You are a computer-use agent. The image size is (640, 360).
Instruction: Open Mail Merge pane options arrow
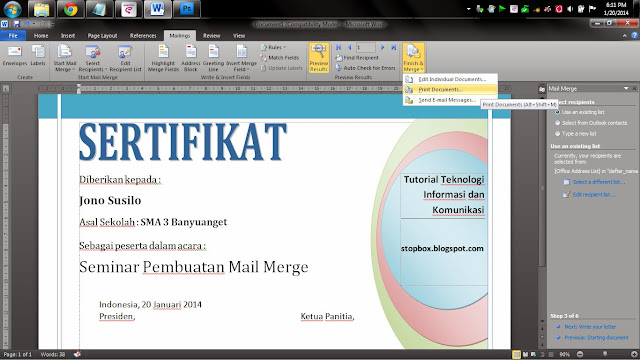626,88
